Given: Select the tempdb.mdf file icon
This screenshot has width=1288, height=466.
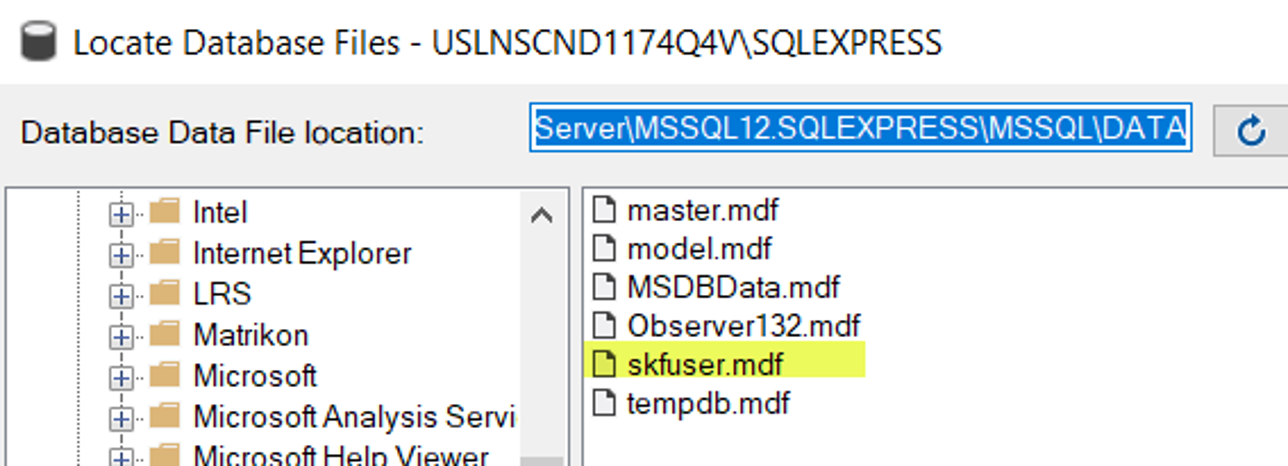Looking at the screenshot, I should tap(602, 403).
